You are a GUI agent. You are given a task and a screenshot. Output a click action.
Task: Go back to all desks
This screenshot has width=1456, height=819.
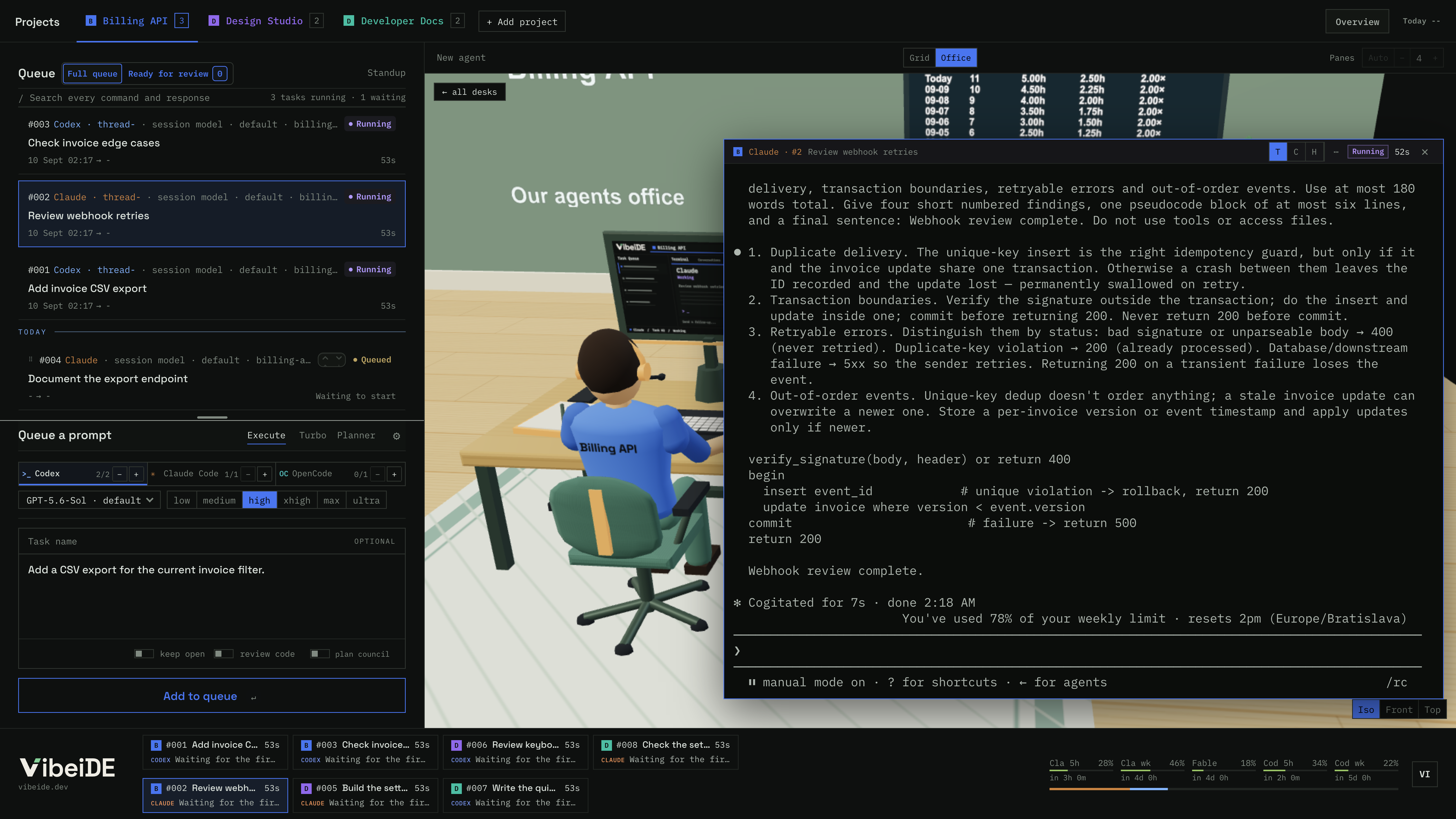tap(469, 92)
